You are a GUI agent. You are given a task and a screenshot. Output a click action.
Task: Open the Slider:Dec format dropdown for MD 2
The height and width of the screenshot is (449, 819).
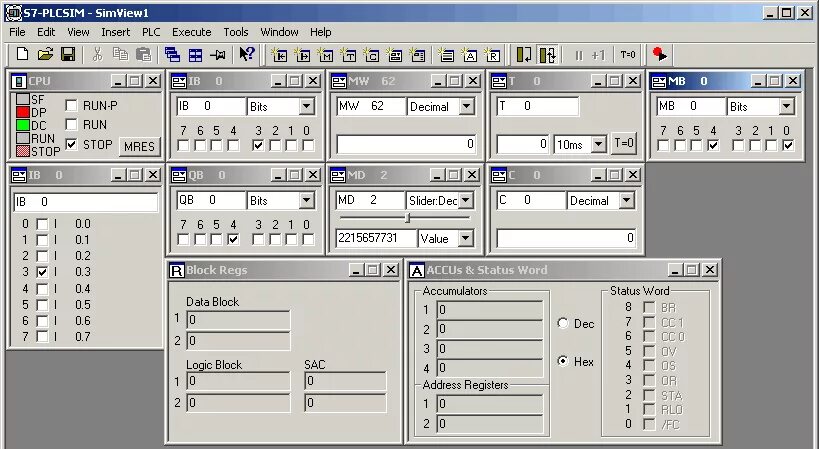click(466, 200)
